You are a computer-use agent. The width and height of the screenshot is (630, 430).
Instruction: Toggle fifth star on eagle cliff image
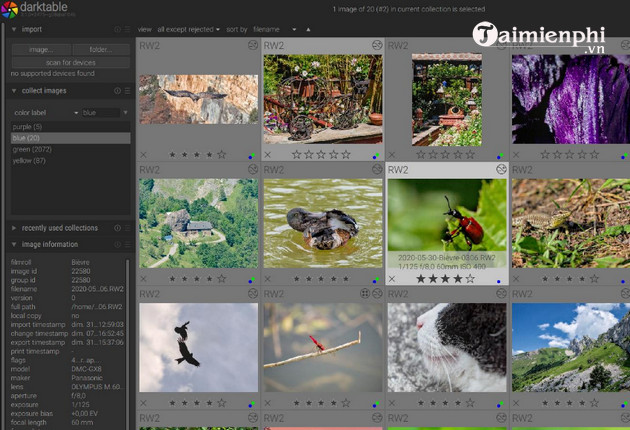click(x=222, y=155)
